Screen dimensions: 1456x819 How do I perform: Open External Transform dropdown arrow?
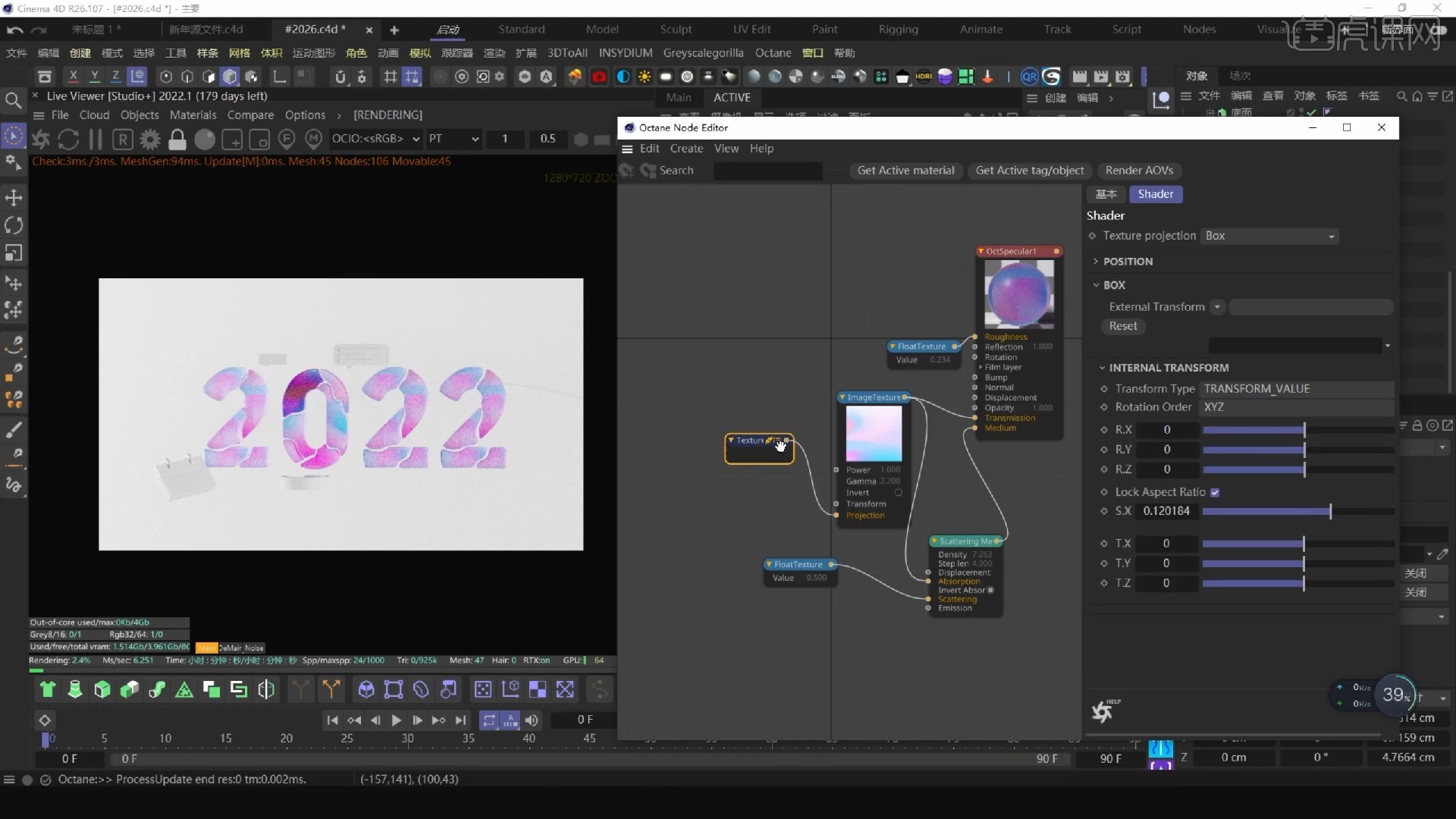coord(1217,307)
